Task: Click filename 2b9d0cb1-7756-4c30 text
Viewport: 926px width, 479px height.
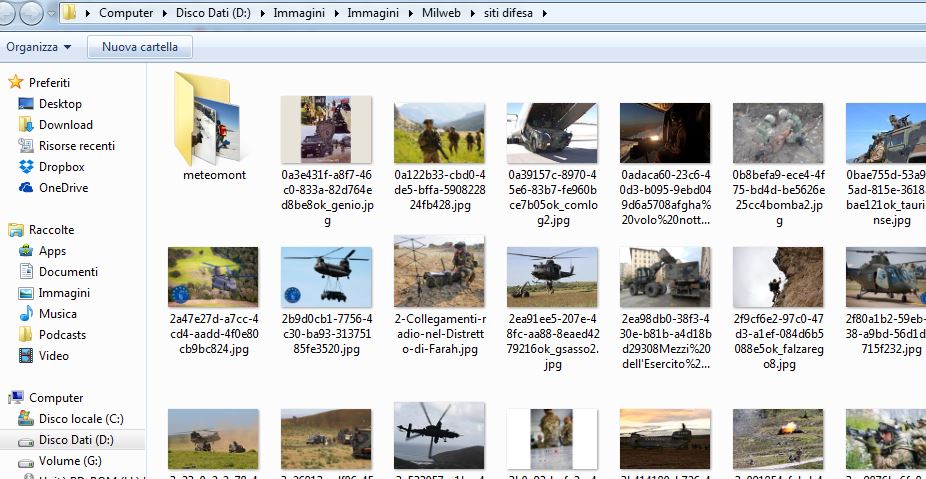Action: [x=327, y=334]
